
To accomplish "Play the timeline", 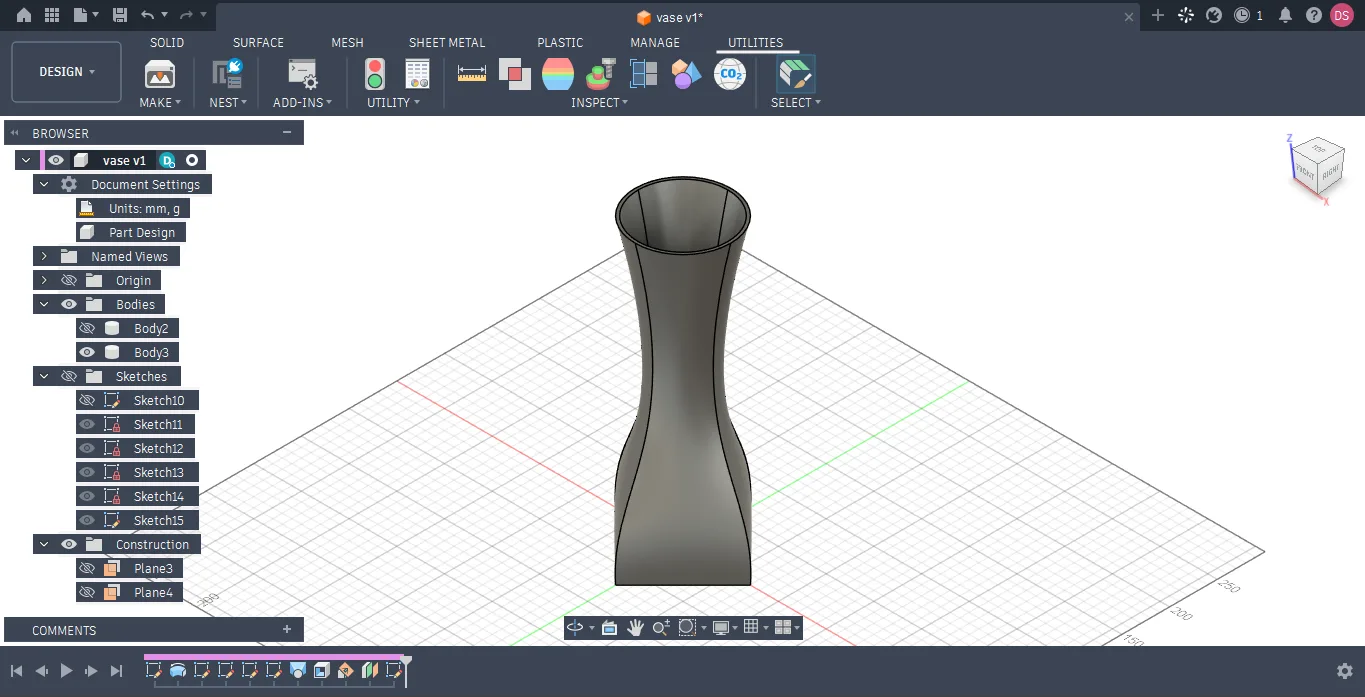I will tap(66, 671).
